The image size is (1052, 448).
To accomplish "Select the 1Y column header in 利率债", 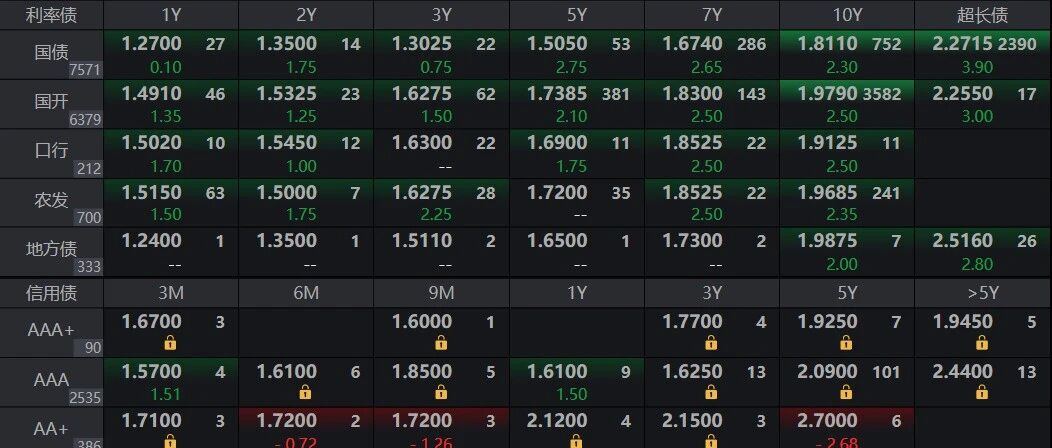I will click(170, 15).
